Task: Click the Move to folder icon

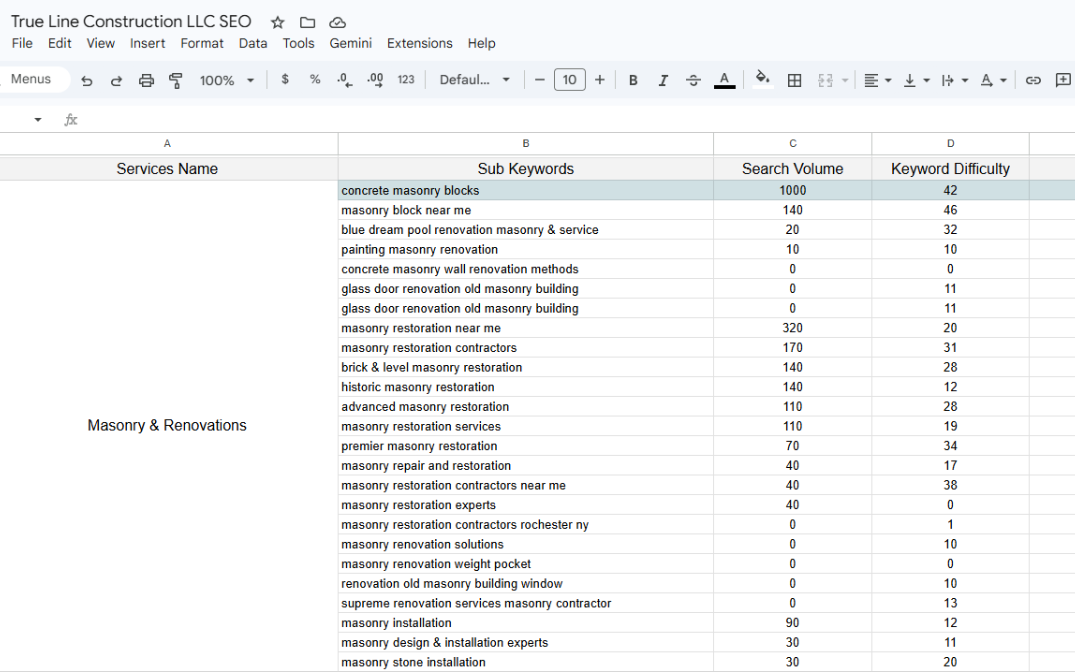Action: click(307, 22)
